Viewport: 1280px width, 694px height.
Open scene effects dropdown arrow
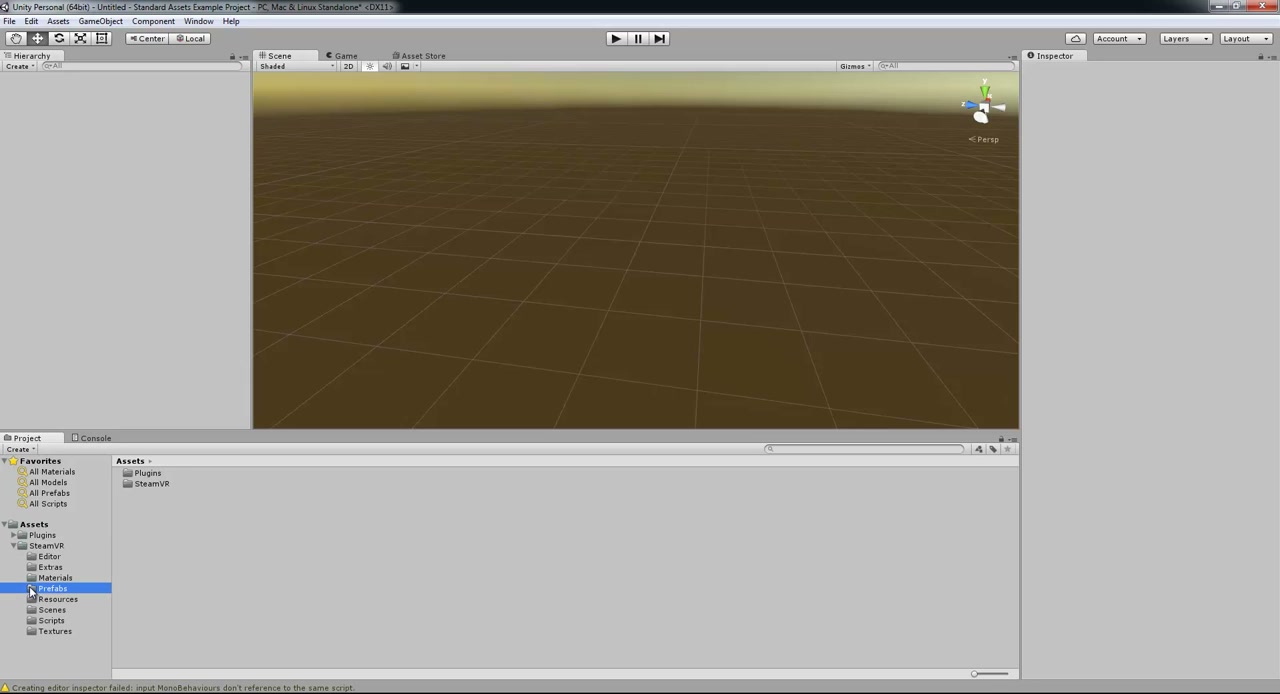pyautogui.click(x=416, y=66)
